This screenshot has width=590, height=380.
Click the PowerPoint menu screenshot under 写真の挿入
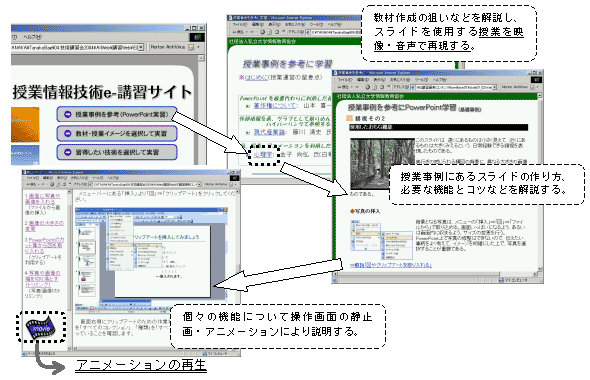point(382,240)
